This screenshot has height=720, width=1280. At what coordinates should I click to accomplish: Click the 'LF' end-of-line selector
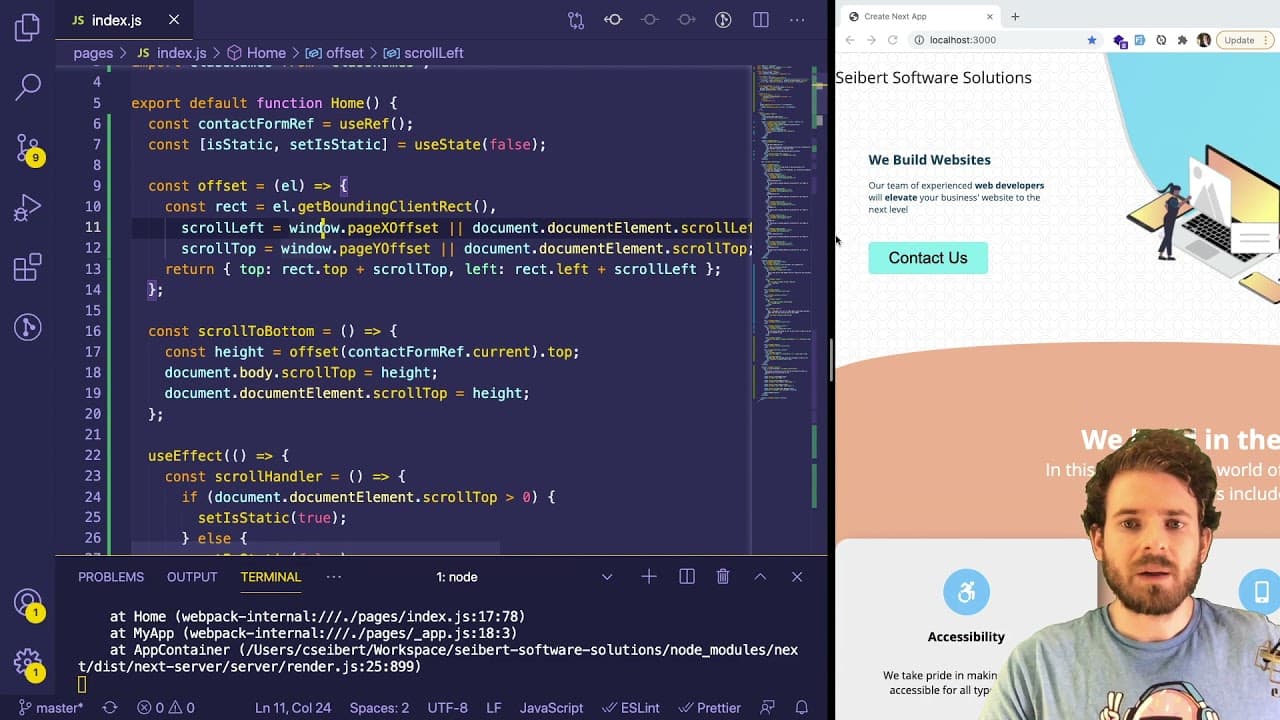494,707
